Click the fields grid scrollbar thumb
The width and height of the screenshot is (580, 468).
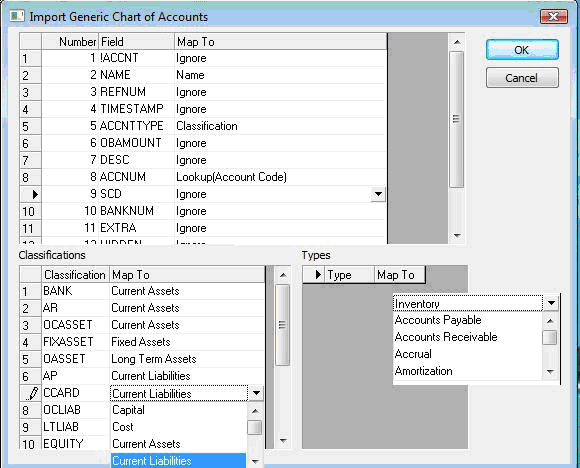point(456,119)
